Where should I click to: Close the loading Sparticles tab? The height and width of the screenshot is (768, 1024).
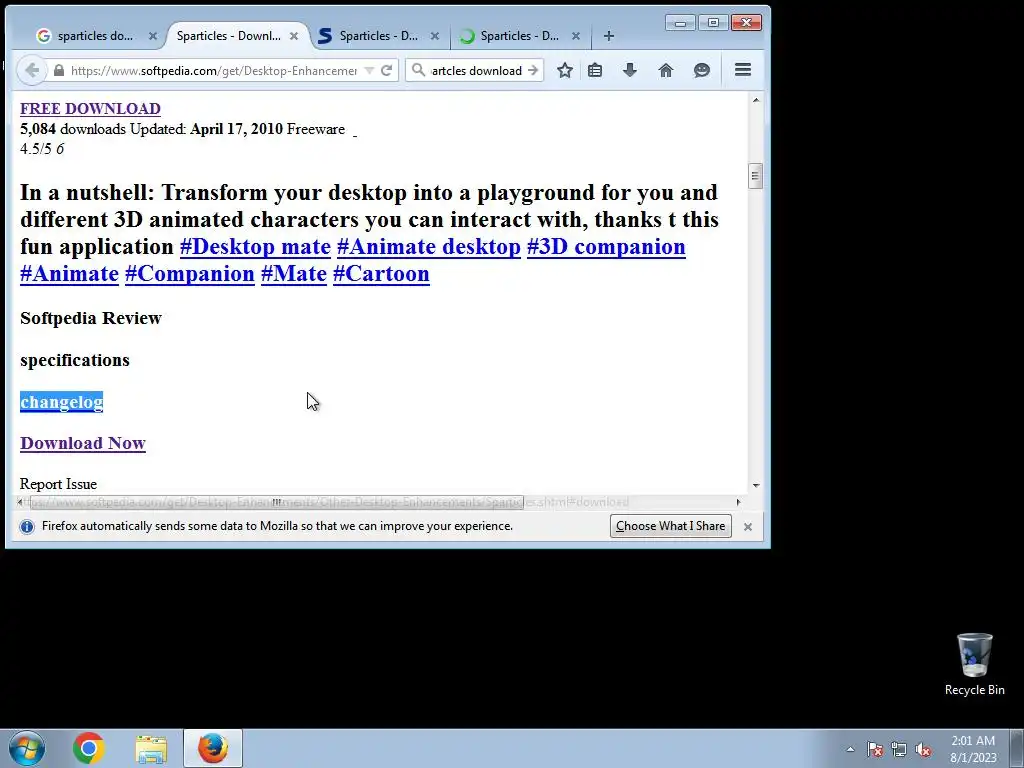coord(576,36)
